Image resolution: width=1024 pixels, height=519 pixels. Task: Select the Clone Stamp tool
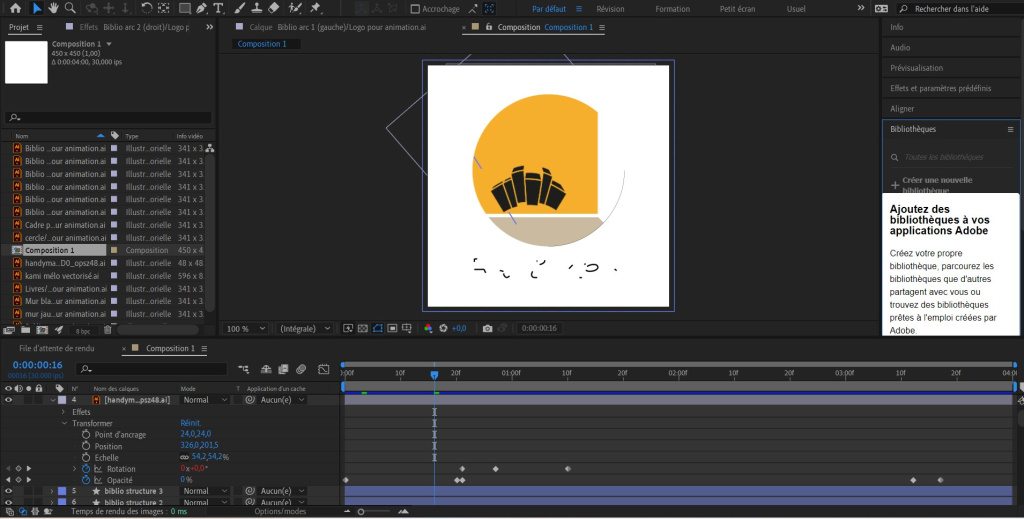pos(257,8)
